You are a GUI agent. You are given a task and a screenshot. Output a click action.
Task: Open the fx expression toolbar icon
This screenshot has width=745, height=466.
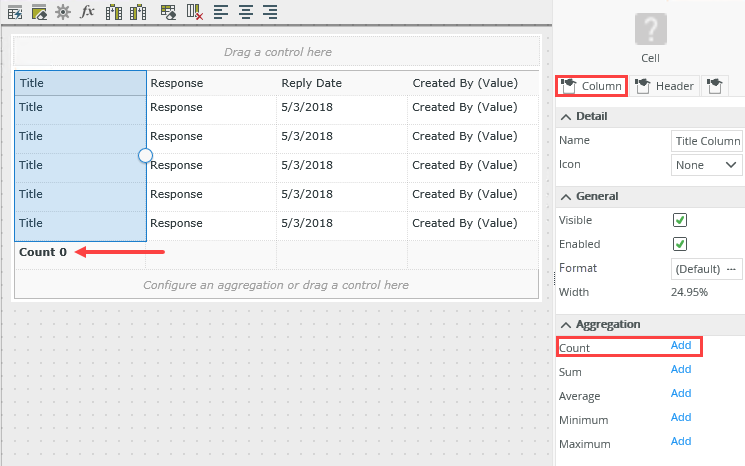(x=87, y=11)
